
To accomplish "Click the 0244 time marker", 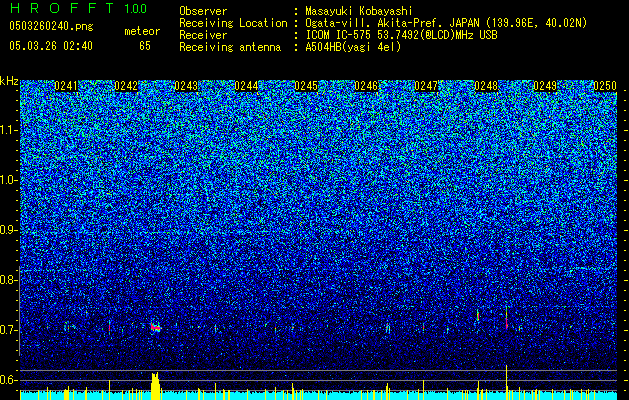I will coord(246,86).
